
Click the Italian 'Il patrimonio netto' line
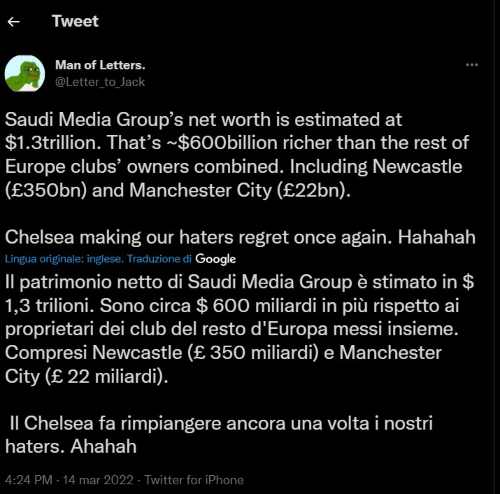[239, 282]
